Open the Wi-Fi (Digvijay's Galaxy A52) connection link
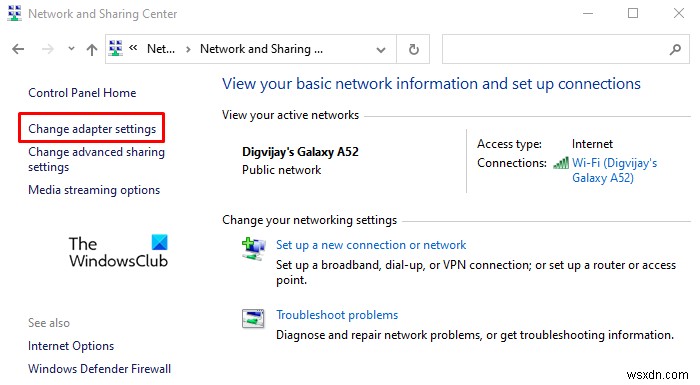This screenshot has width=700, height=385. point(614,170)
